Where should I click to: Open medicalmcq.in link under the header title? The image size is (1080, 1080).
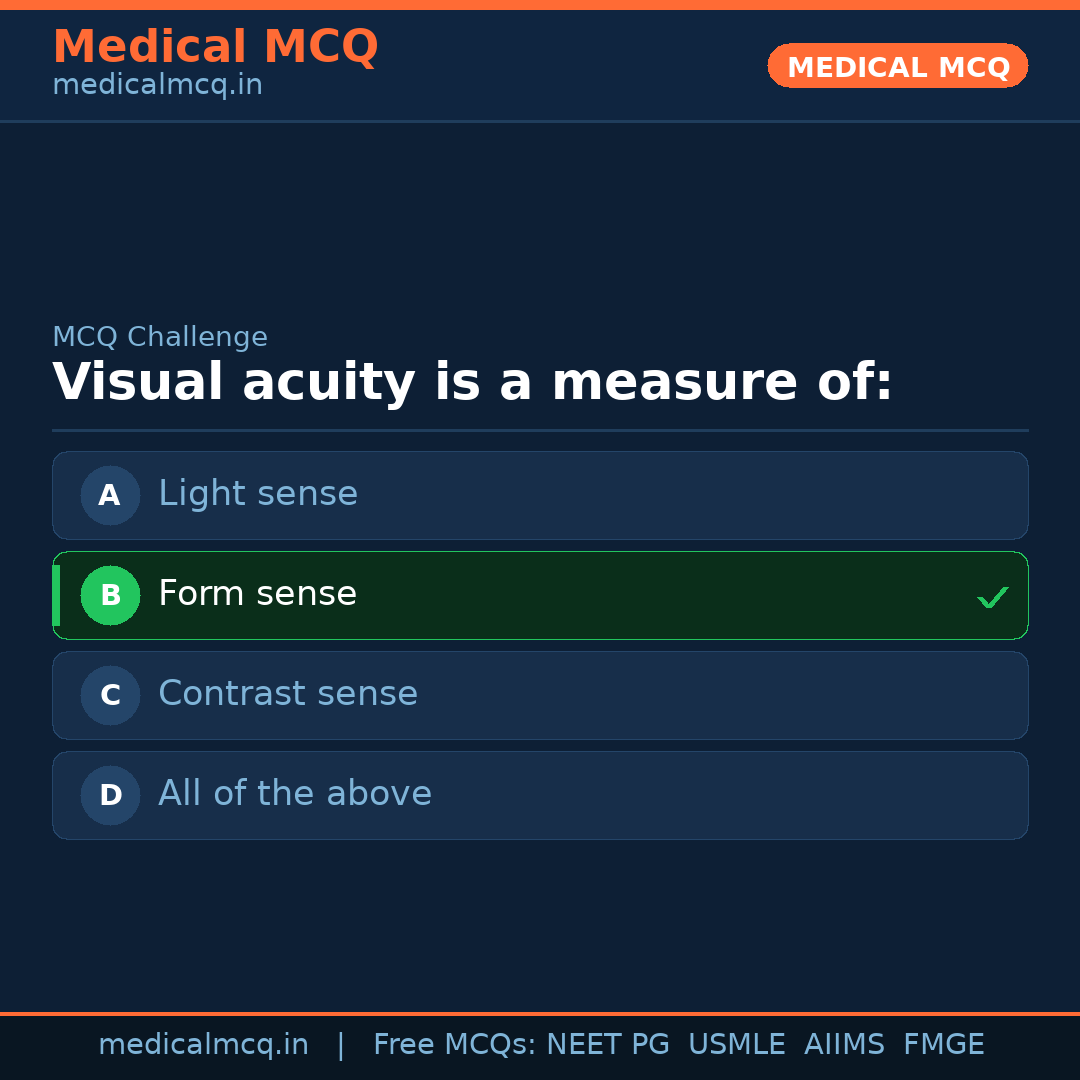click(x=157, y=85)
